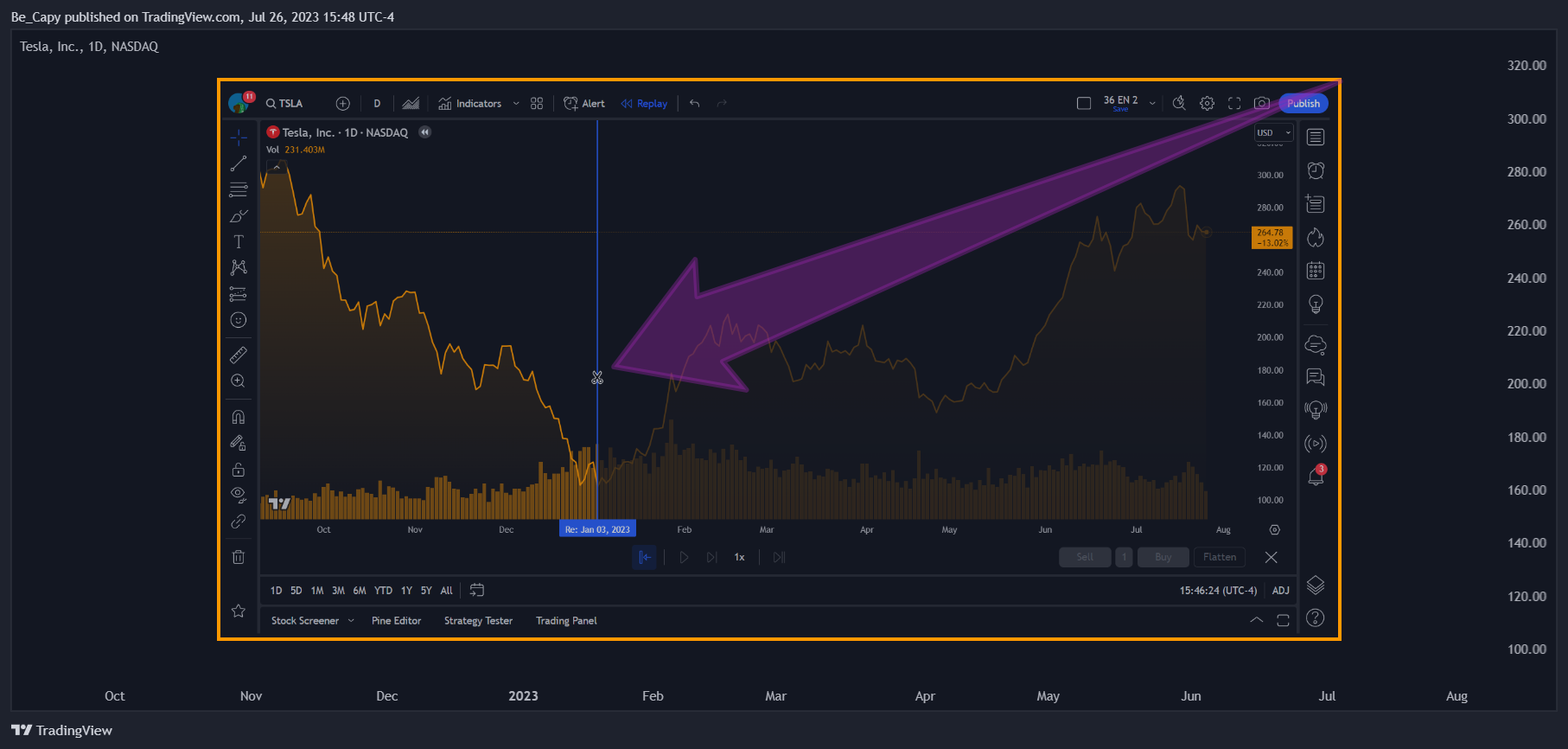Open the D interval selector

point(377,104)
